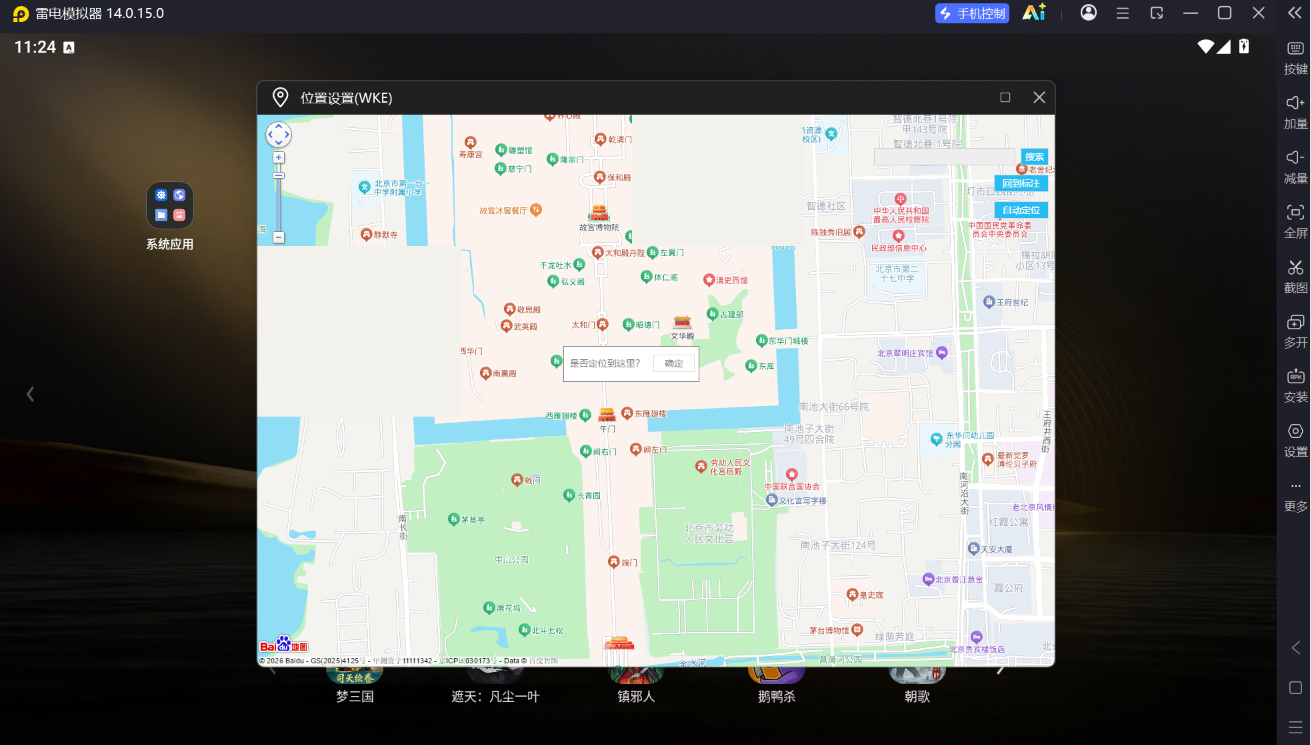The height and width of the screenshot is (745, 1311).
Task: Click the 保和殿 map marker
Action: click(599, 177)
